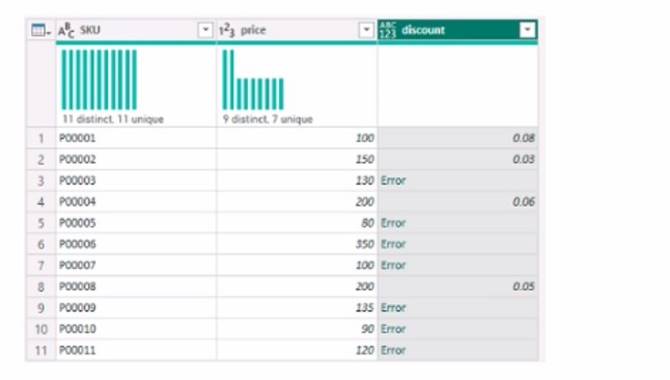Click the price column distribution chart
This screenshot has height=380, width=670.
coord(253,80)
